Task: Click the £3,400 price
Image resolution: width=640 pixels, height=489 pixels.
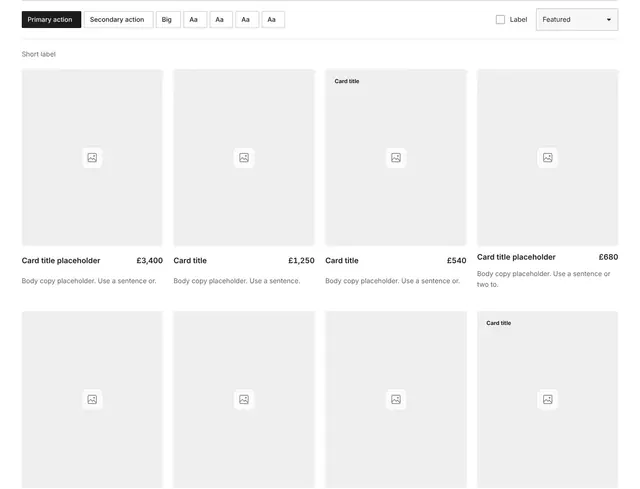Action: pos(149,260)
